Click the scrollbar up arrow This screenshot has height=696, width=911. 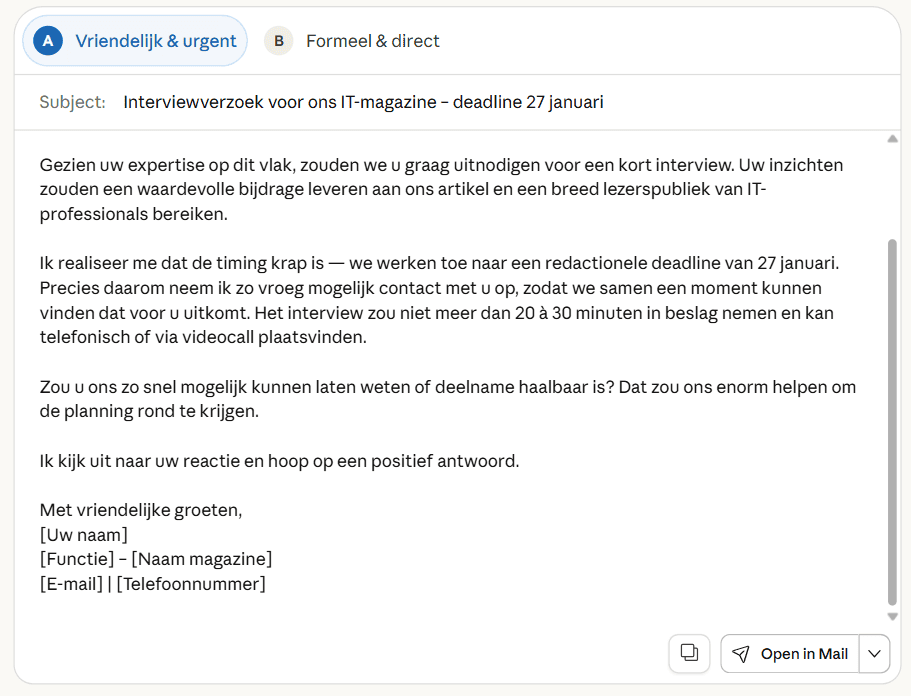[892, 139]
